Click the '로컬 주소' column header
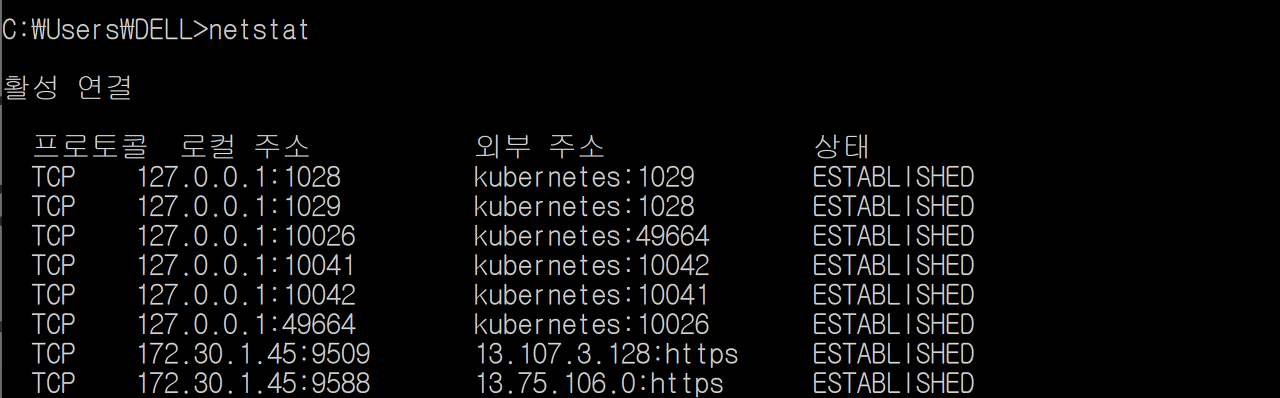 pos(245,147)
